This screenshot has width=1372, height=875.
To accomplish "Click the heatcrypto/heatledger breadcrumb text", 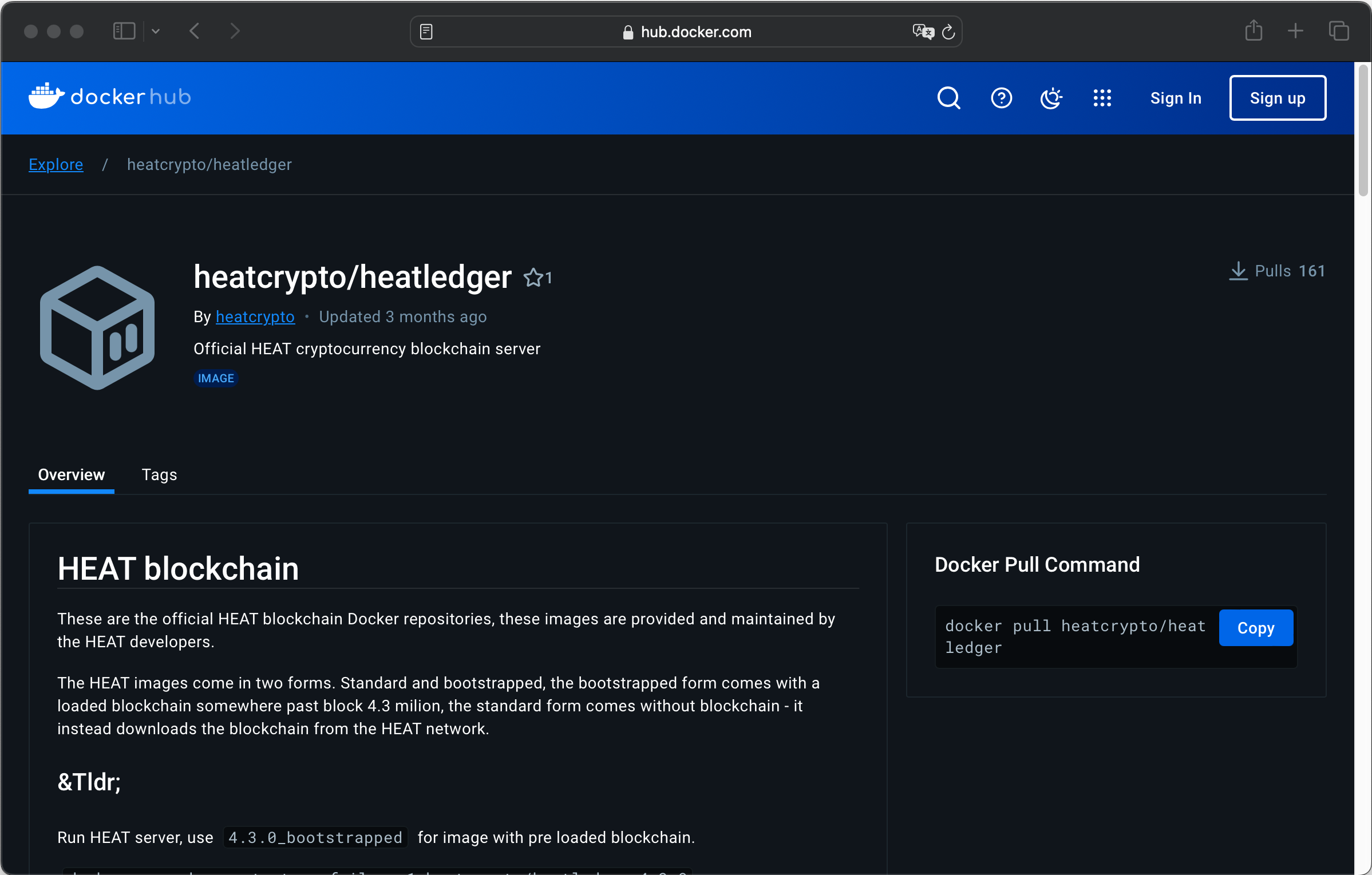I will click(209, 165).
